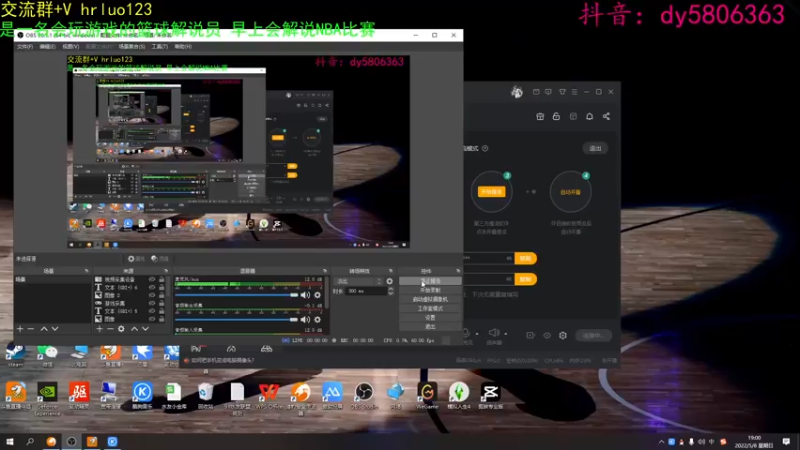Switch to OBS via its taskbar icon
The image size is (800, 450).
71,441
